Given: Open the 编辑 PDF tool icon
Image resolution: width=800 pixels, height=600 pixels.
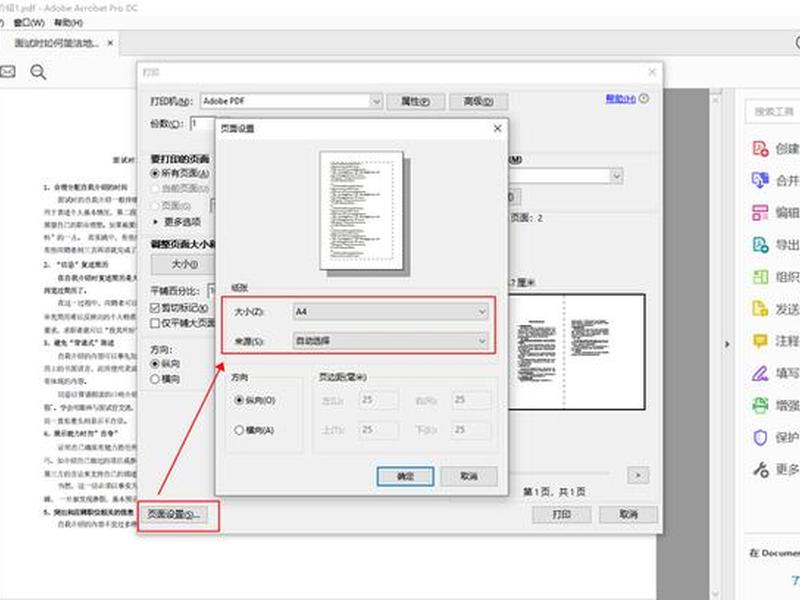Looking at the screenshot, I should tap(760, 212).
